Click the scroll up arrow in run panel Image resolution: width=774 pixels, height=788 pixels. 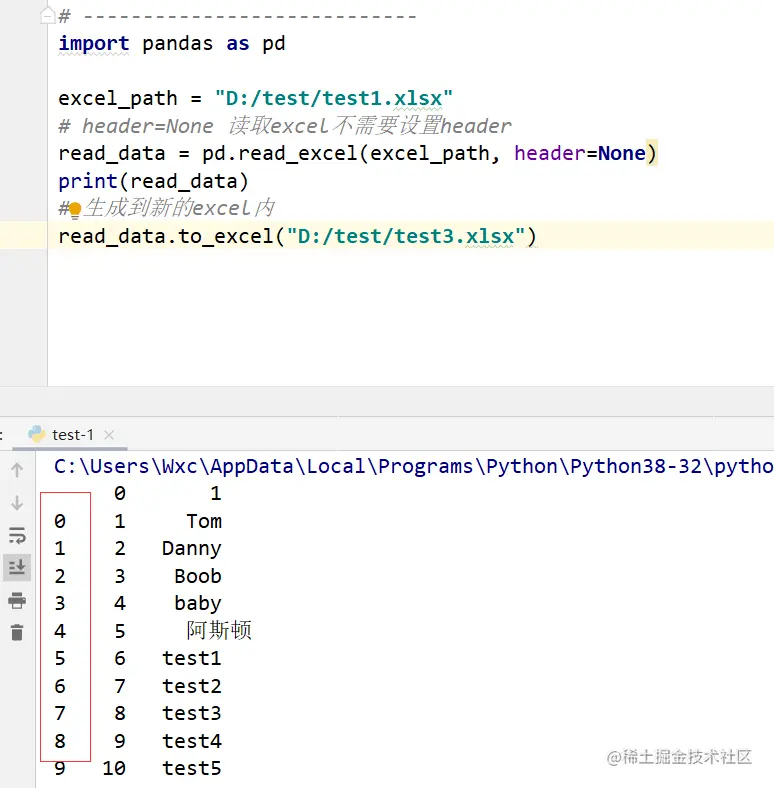(17, 470)
